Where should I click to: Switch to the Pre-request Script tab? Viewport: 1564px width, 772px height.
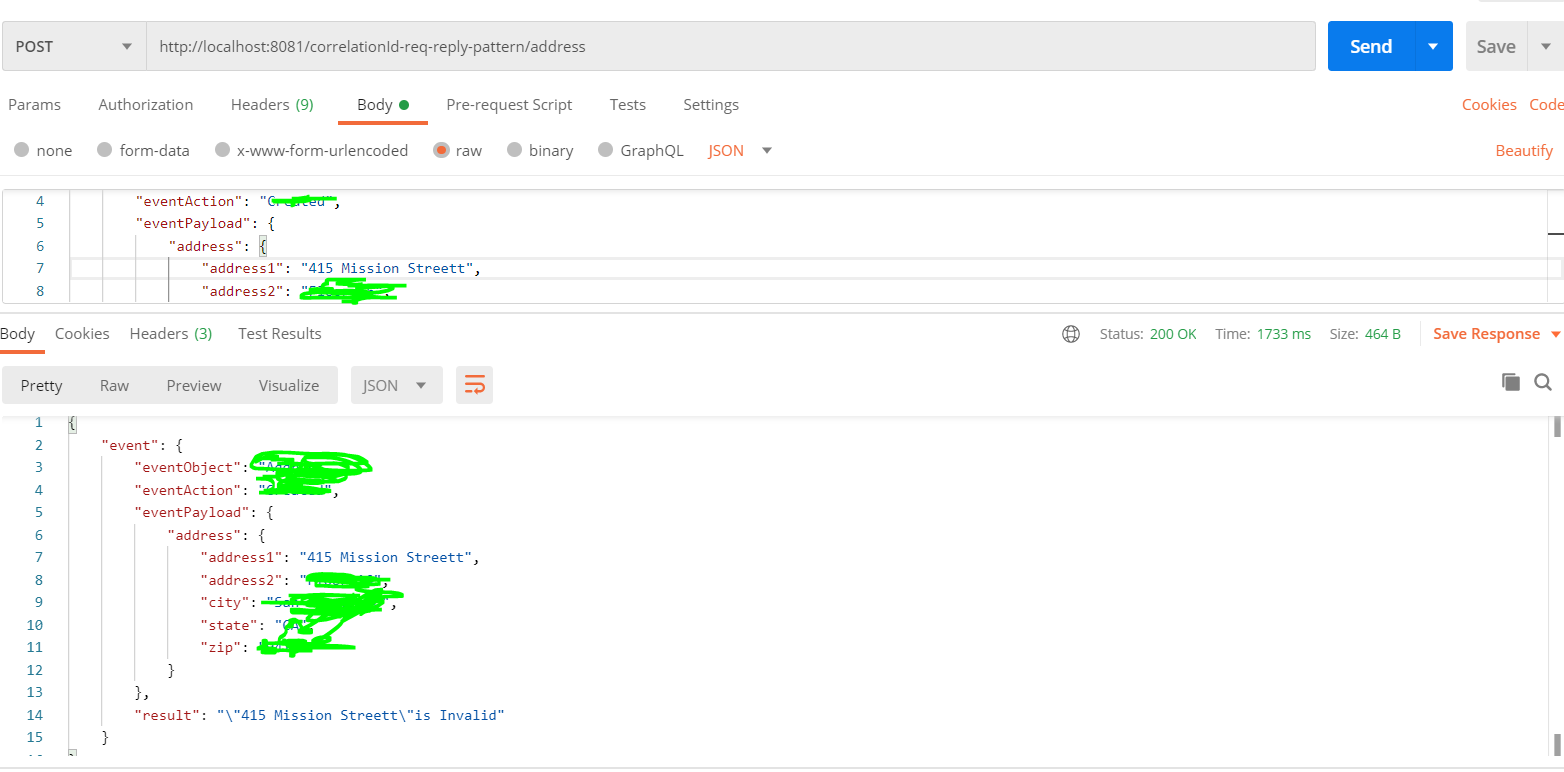point(509,105)
